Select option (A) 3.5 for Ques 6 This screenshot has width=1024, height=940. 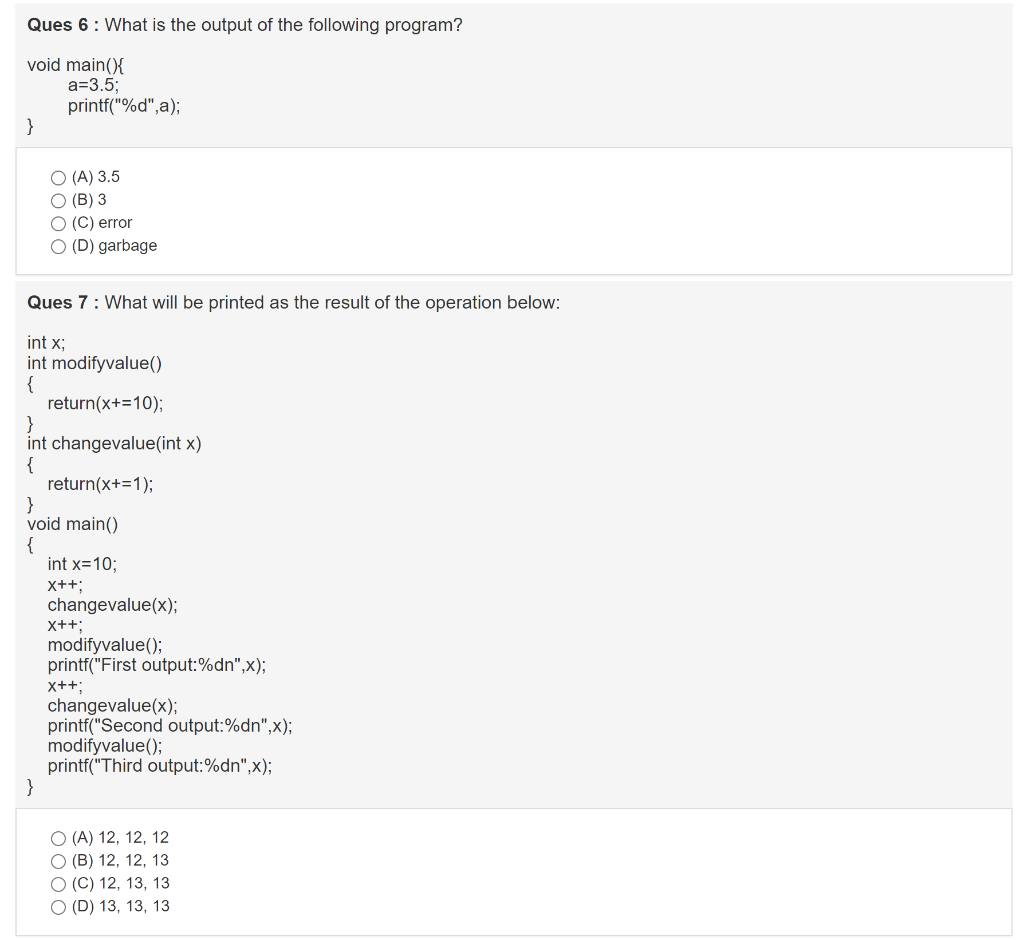pyautogui.click(x=58, y=178)
